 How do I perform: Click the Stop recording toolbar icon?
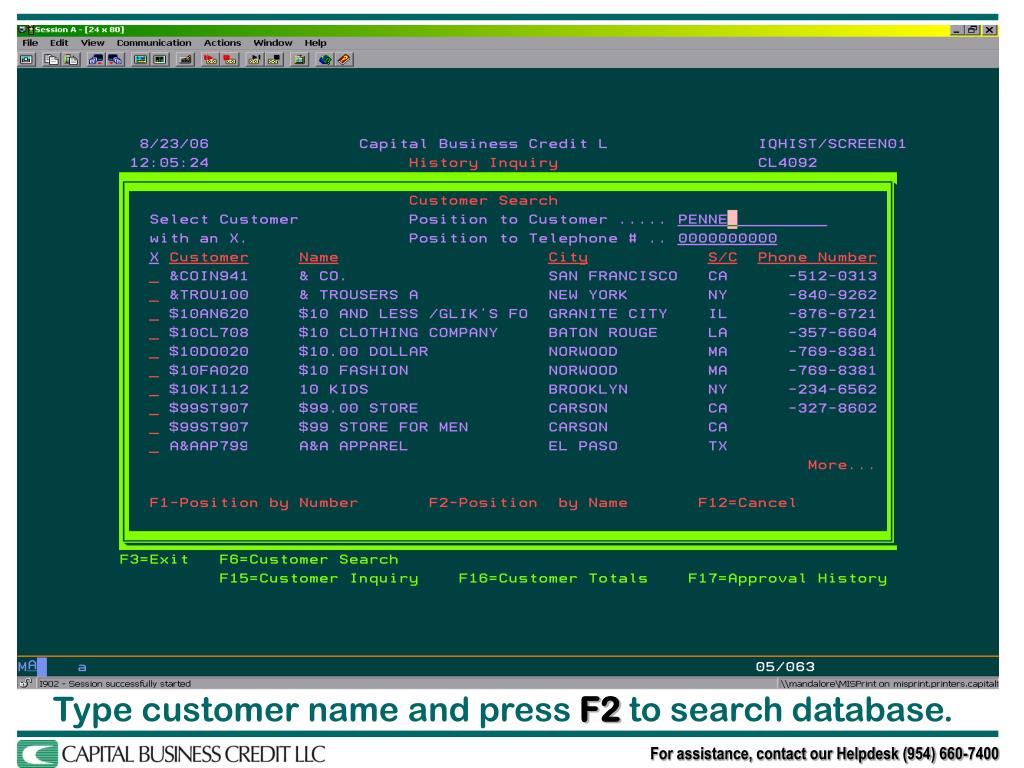pos(230,59)
